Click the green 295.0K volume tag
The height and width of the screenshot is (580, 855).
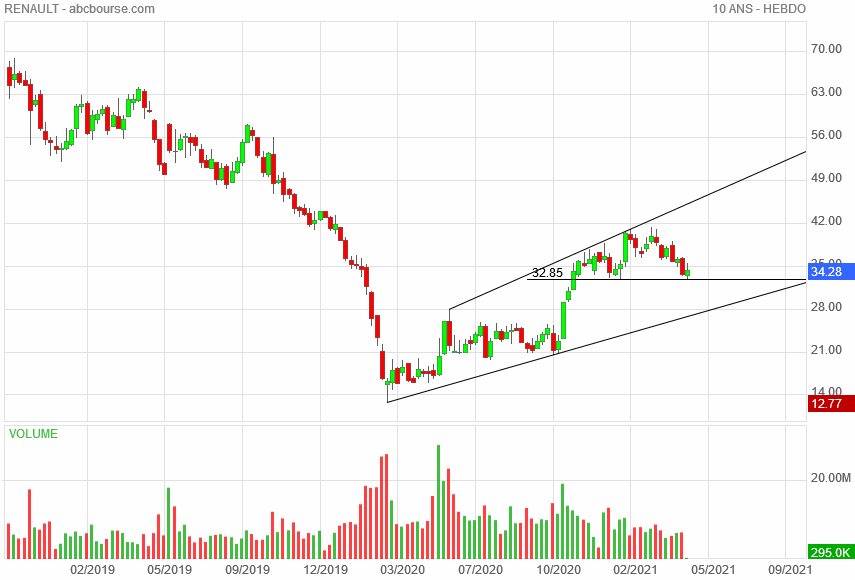pos(831,552)
